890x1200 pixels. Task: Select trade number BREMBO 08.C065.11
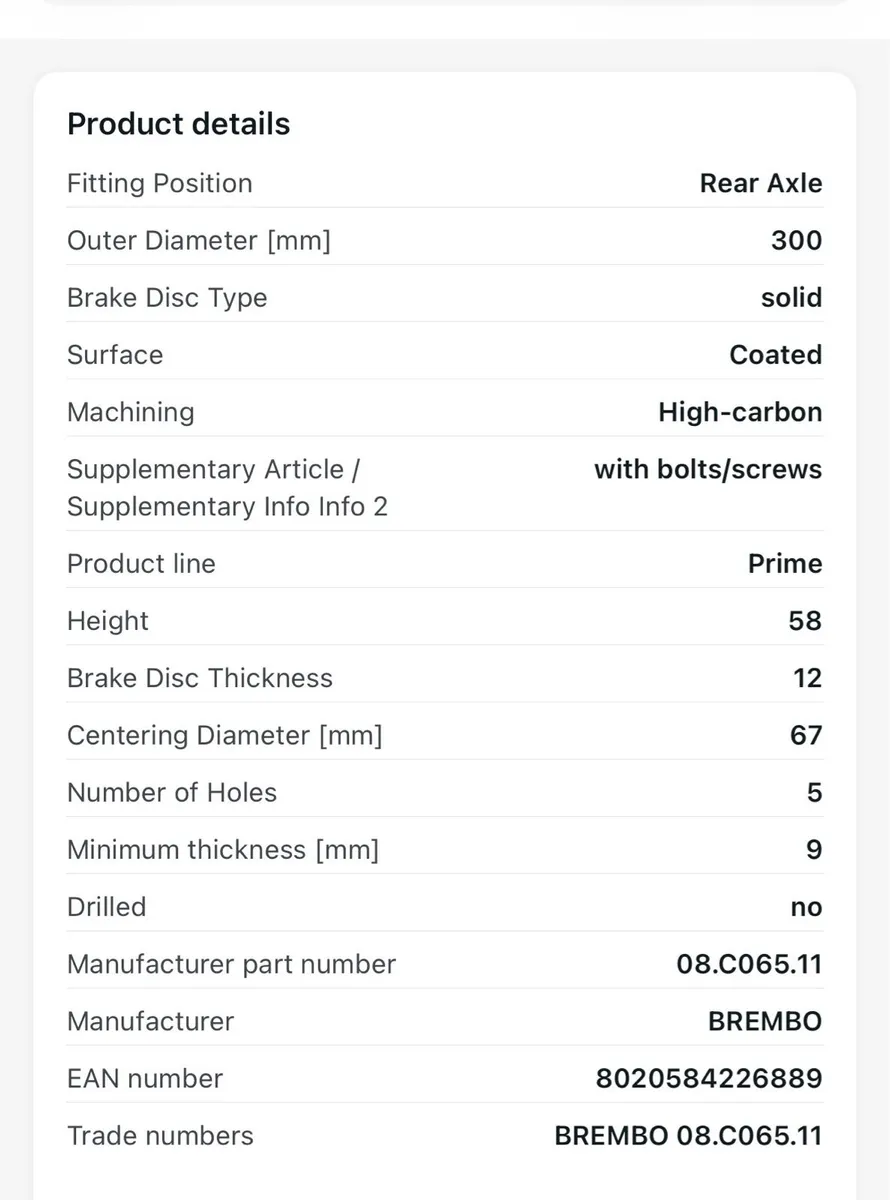point(688,1136)
